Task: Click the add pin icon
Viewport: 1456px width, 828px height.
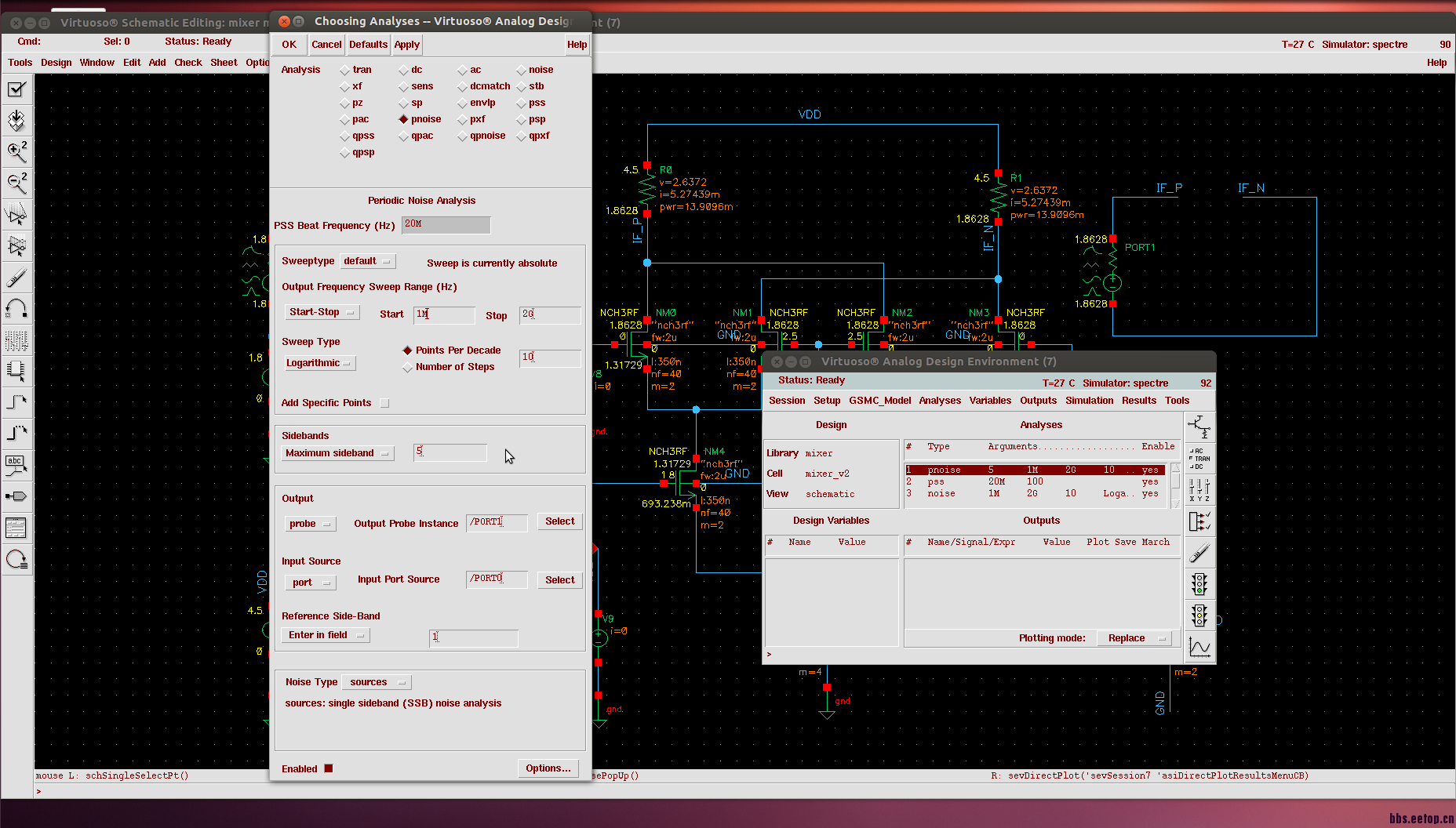Action: coord(16,496)
